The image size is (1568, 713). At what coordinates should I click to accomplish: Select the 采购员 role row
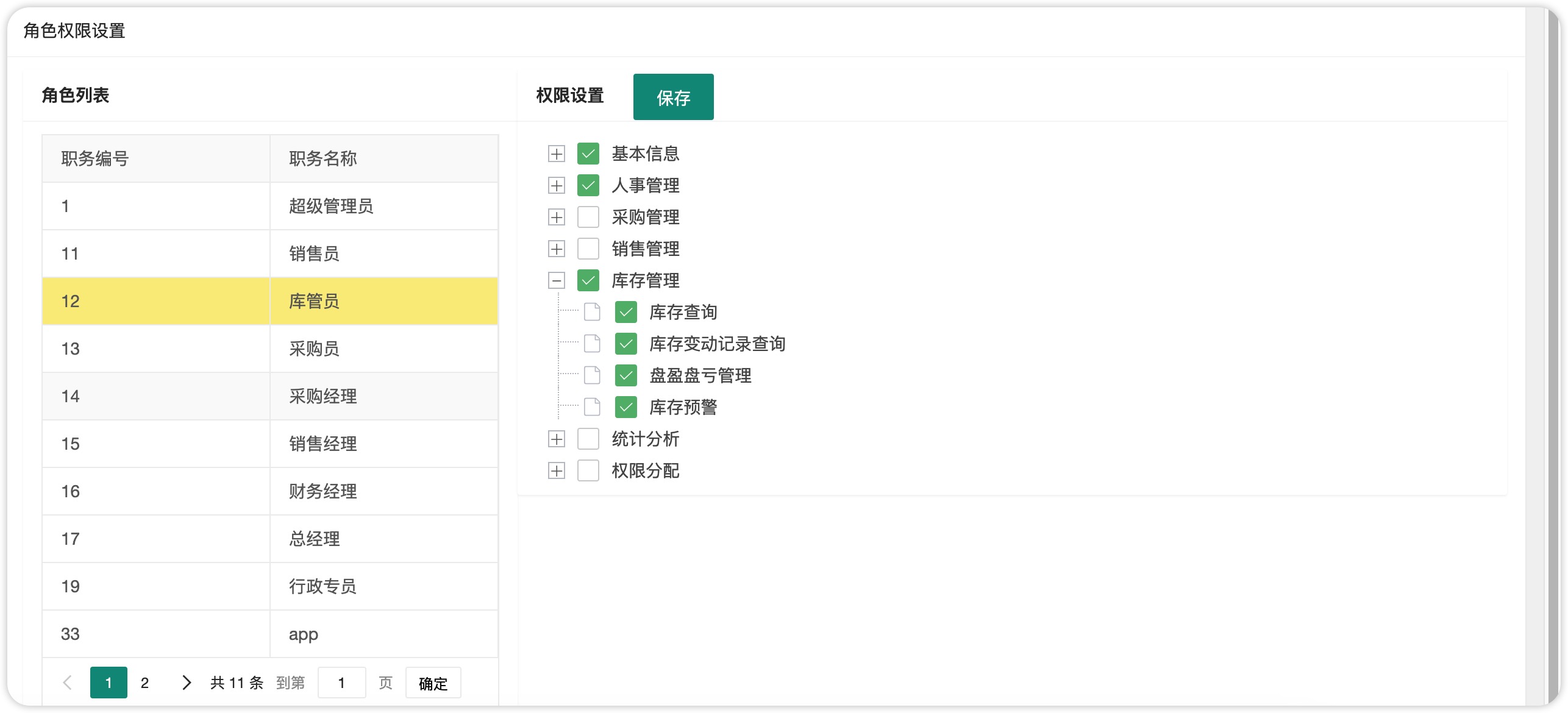[270, 349]
